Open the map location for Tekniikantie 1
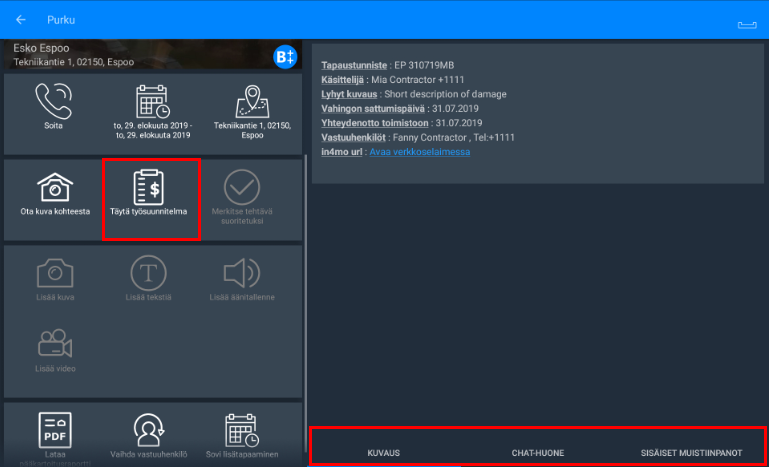 coord(250,108)
